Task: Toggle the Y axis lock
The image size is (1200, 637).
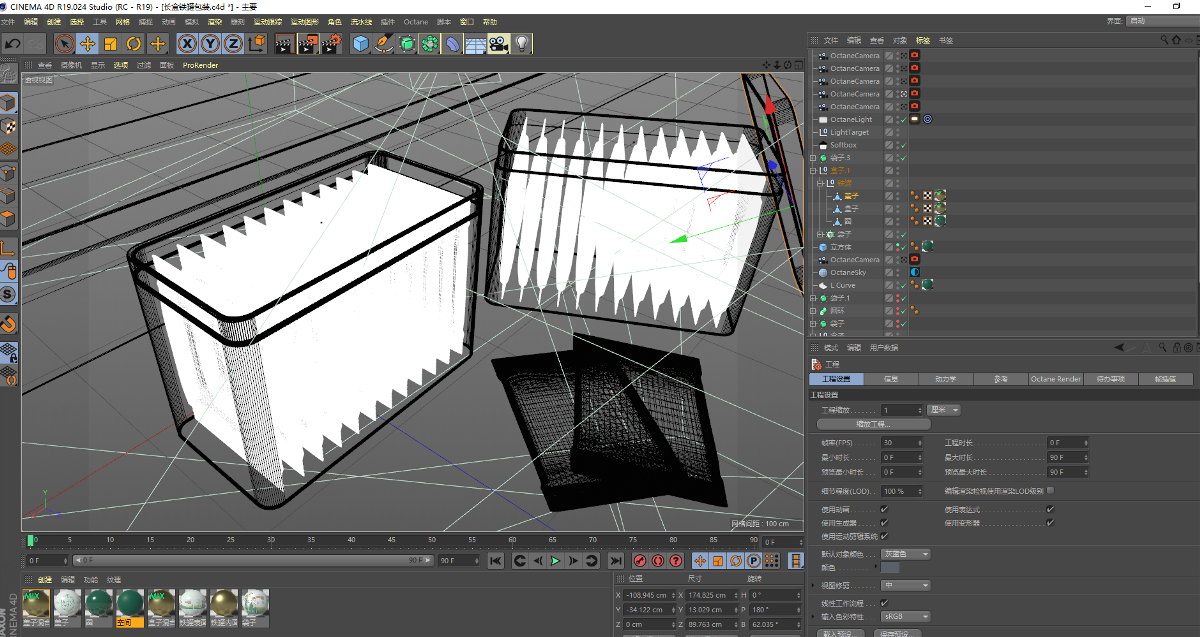Action: coord(210,43)
